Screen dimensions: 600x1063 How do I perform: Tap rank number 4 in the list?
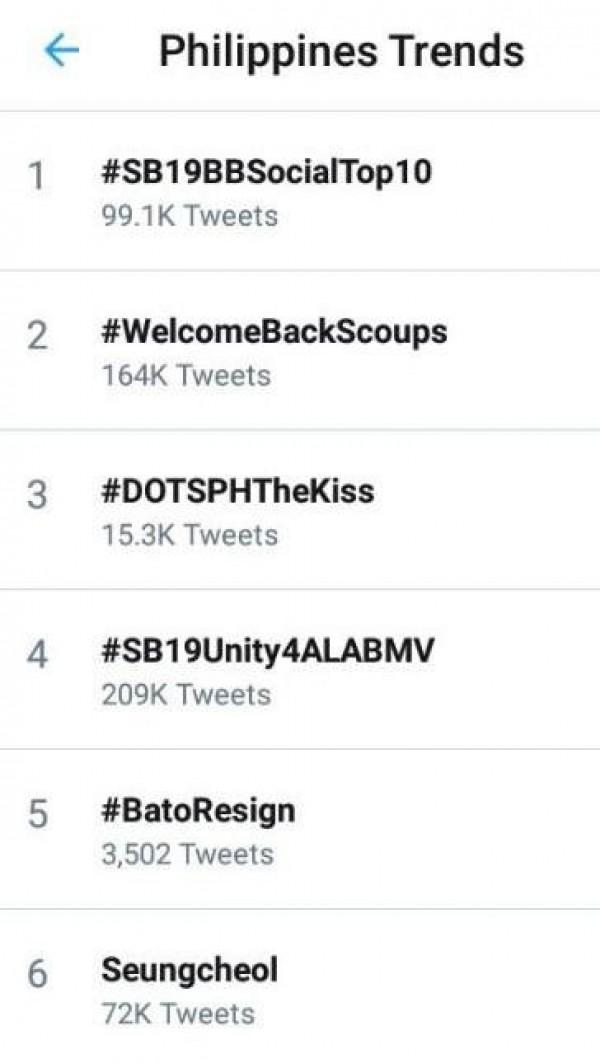pyautogui.click(x=37, y=656)
